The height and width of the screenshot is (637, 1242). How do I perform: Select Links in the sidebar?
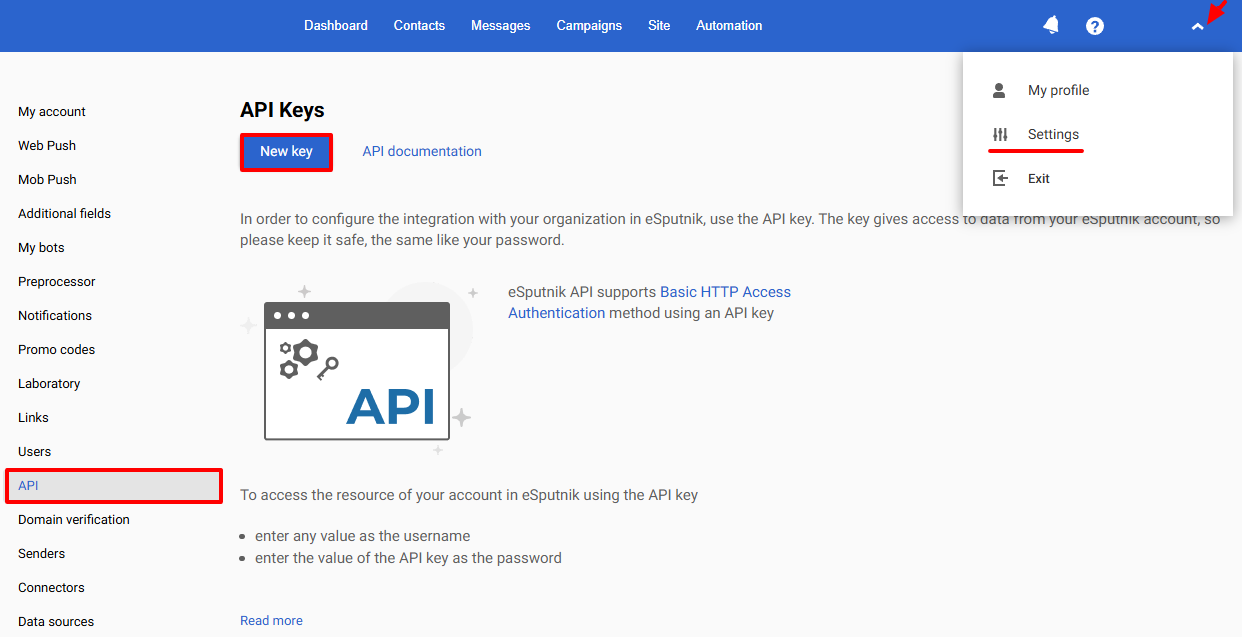pyautogui.click(x=33, y=417)
